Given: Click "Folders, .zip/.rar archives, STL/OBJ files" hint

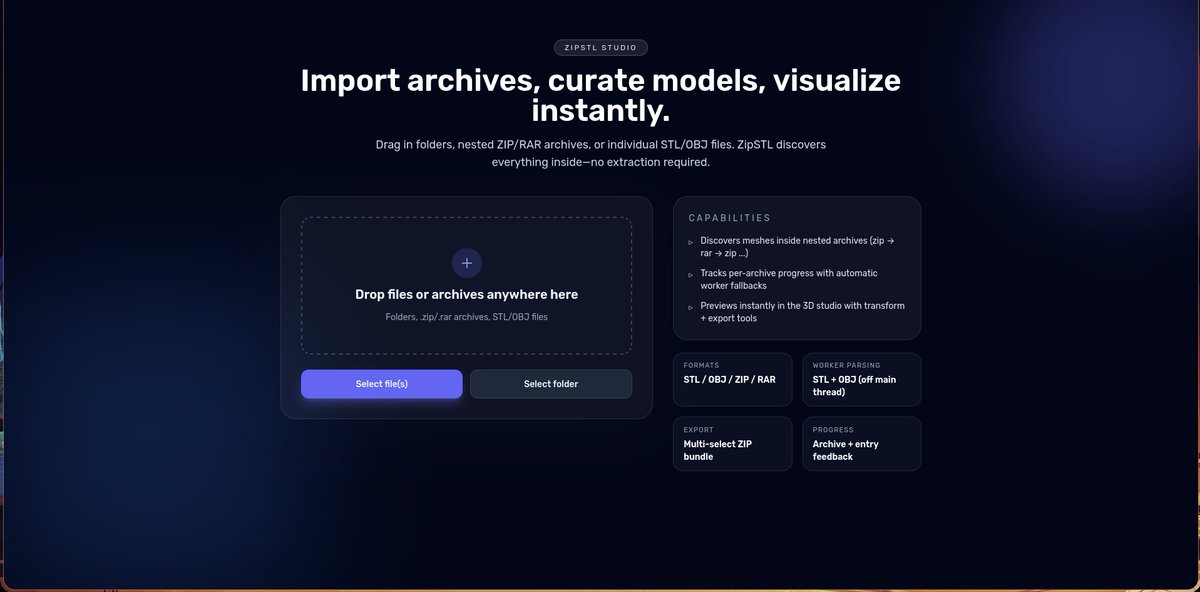Looking at the screenshot, I should (x=466, y=317).
